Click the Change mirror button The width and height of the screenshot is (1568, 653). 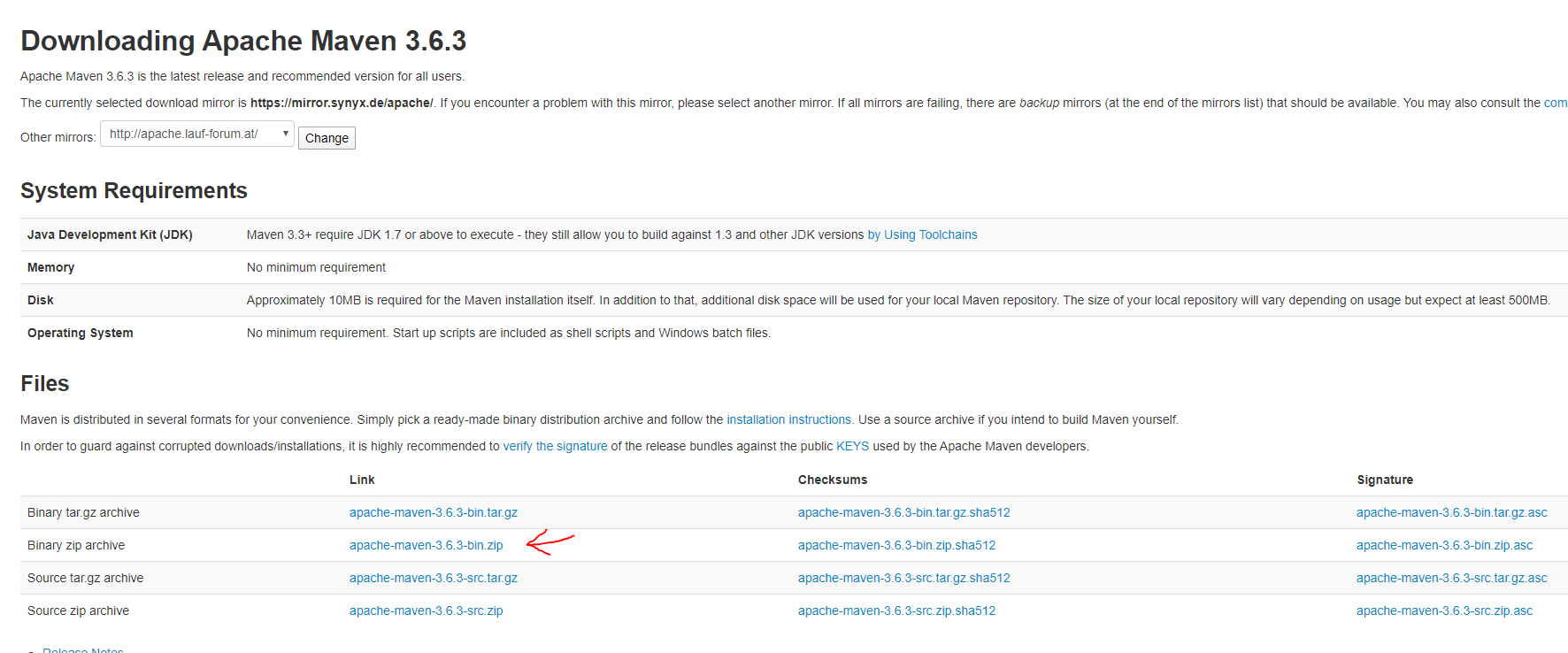327,138
